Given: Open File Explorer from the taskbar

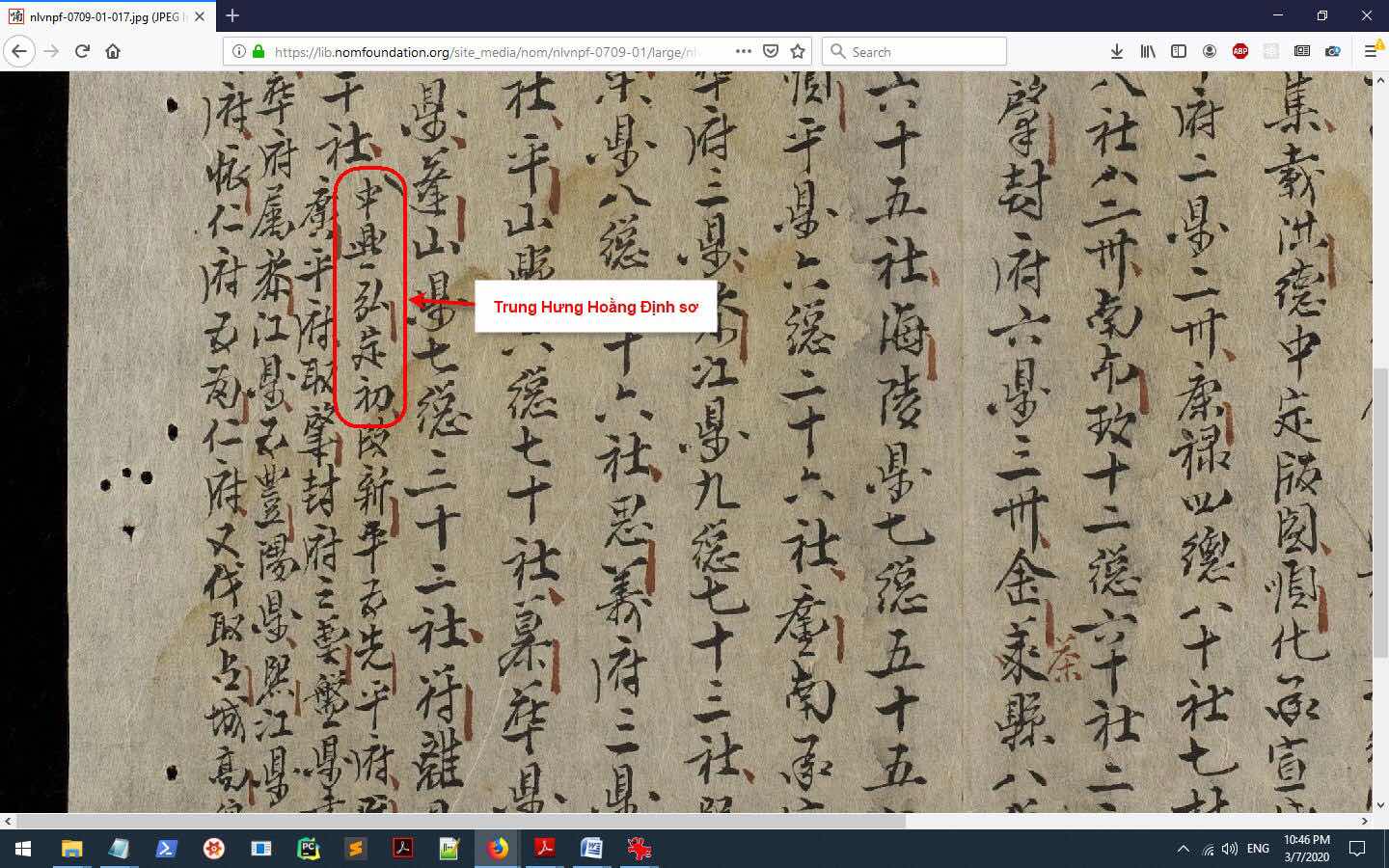Looking at the screenshot, I should pyautogui.click(x=72, y=849).
